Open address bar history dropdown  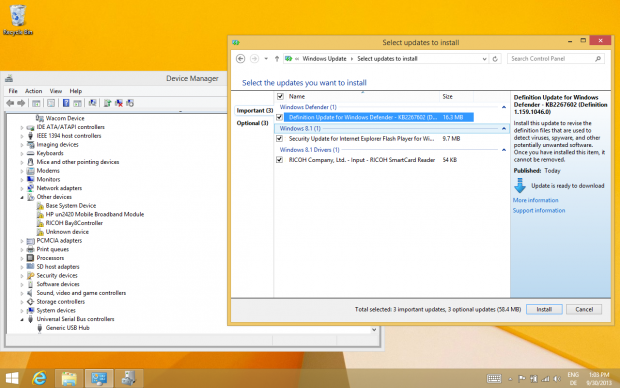pyautogui.click(x=484, y=59)
